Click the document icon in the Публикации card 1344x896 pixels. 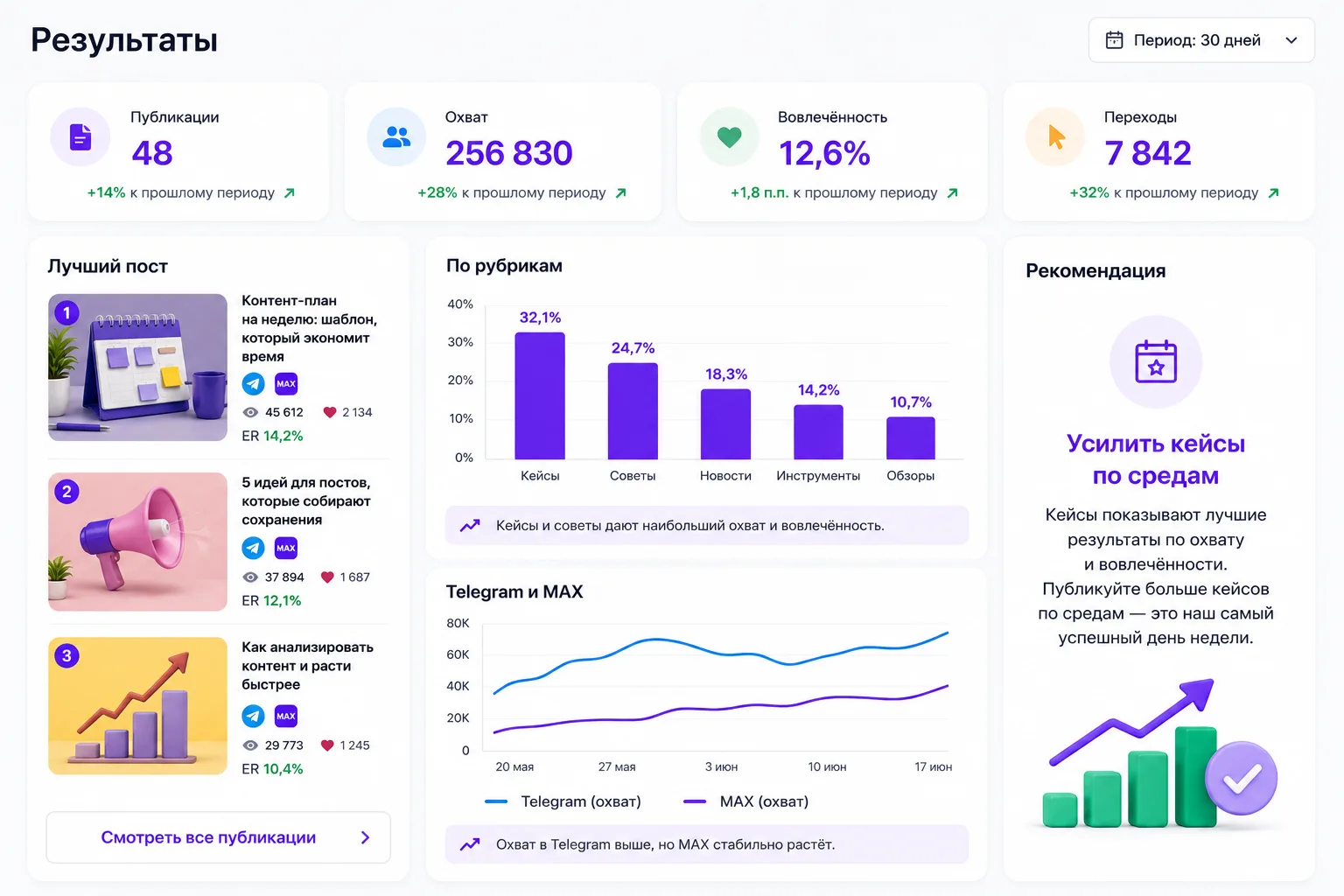pos(80,137)
